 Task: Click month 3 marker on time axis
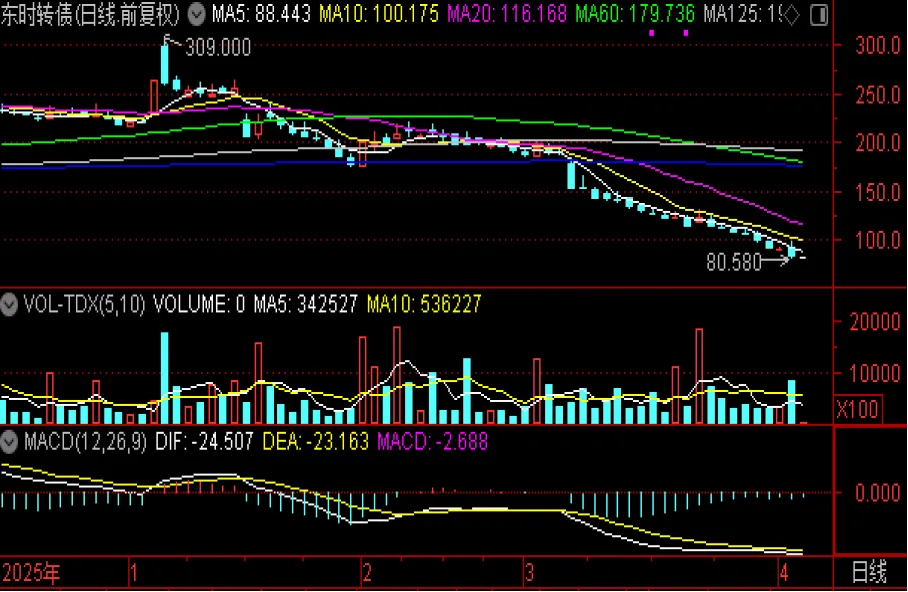[x=529, y=573]
